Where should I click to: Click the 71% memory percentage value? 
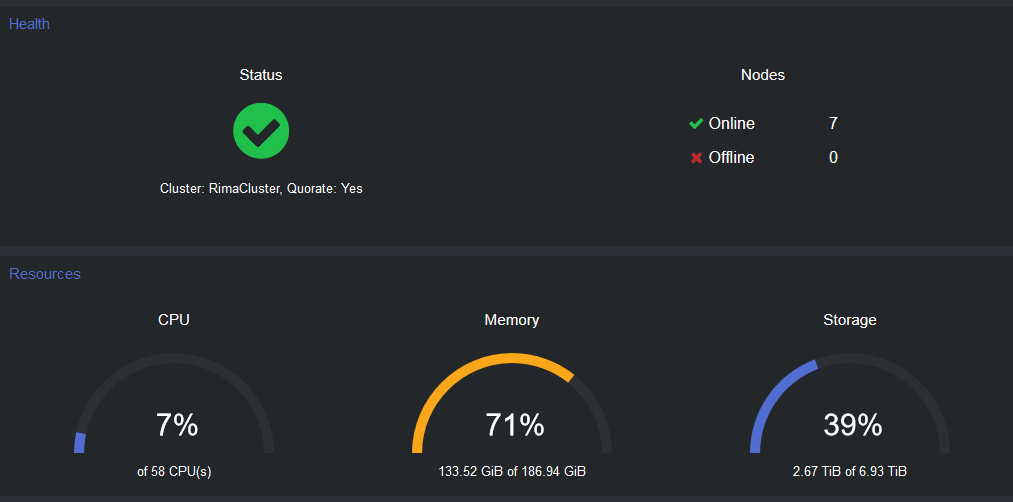[514, 425]
